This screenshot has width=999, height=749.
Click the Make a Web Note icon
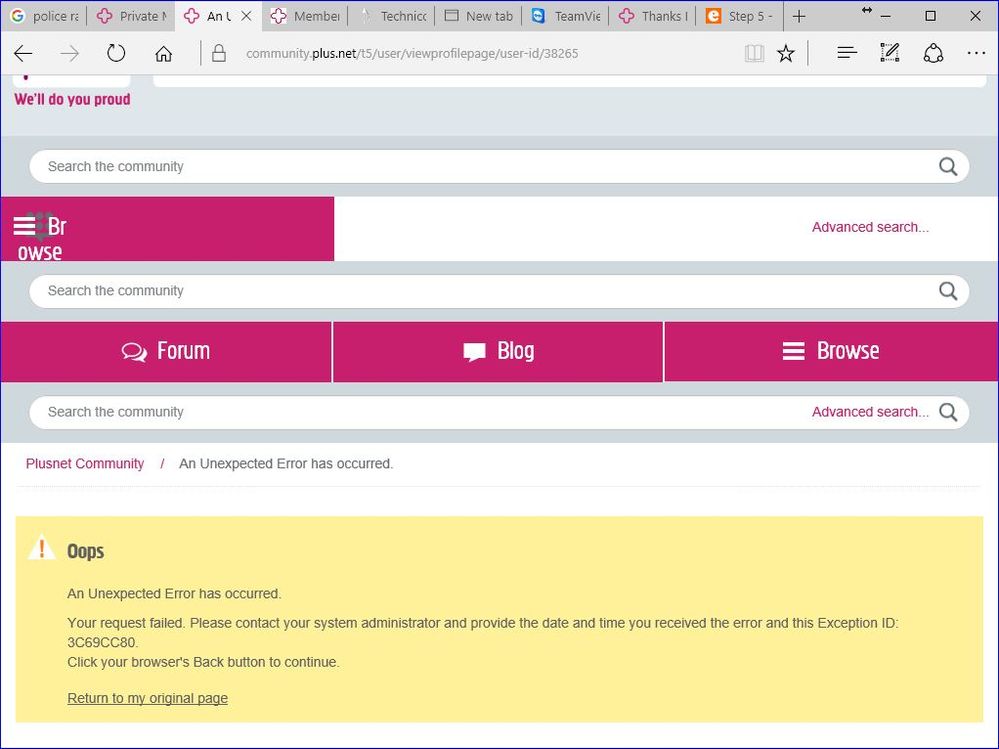click(x=889, y=54)
